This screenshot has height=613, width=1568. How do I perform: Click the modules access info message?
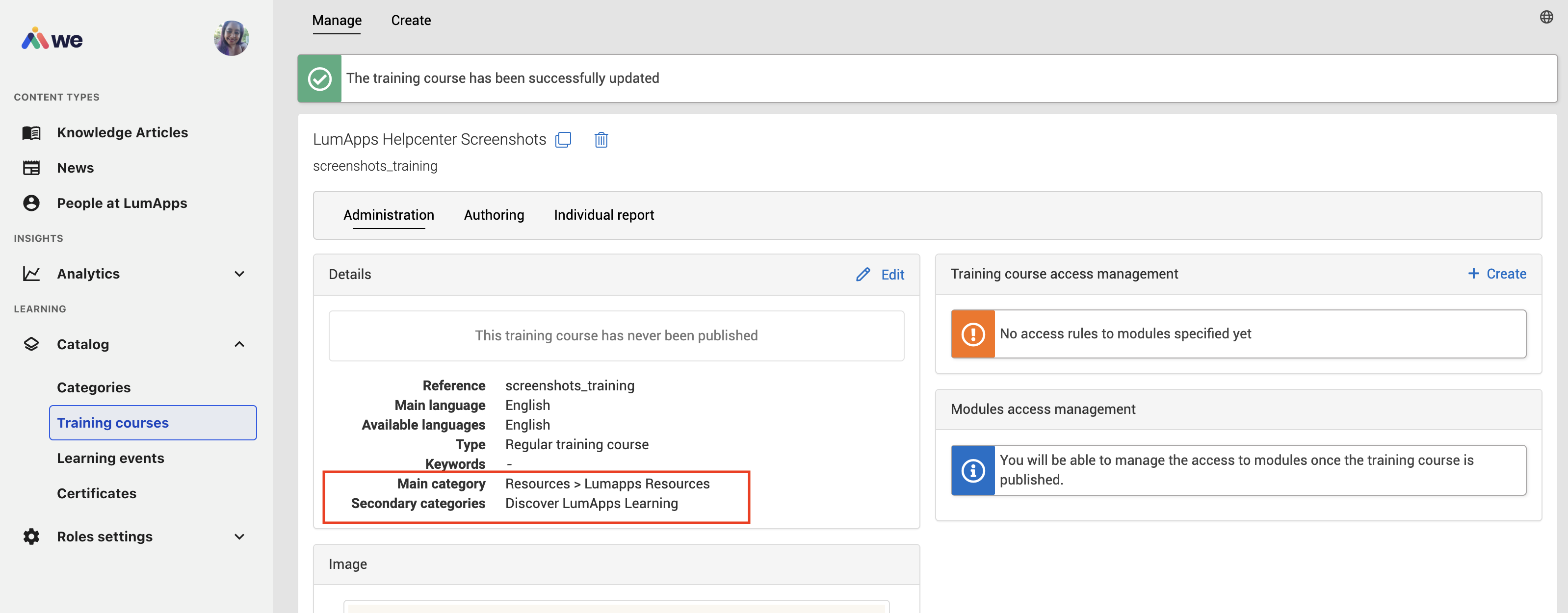click(x=1236, y=470)
